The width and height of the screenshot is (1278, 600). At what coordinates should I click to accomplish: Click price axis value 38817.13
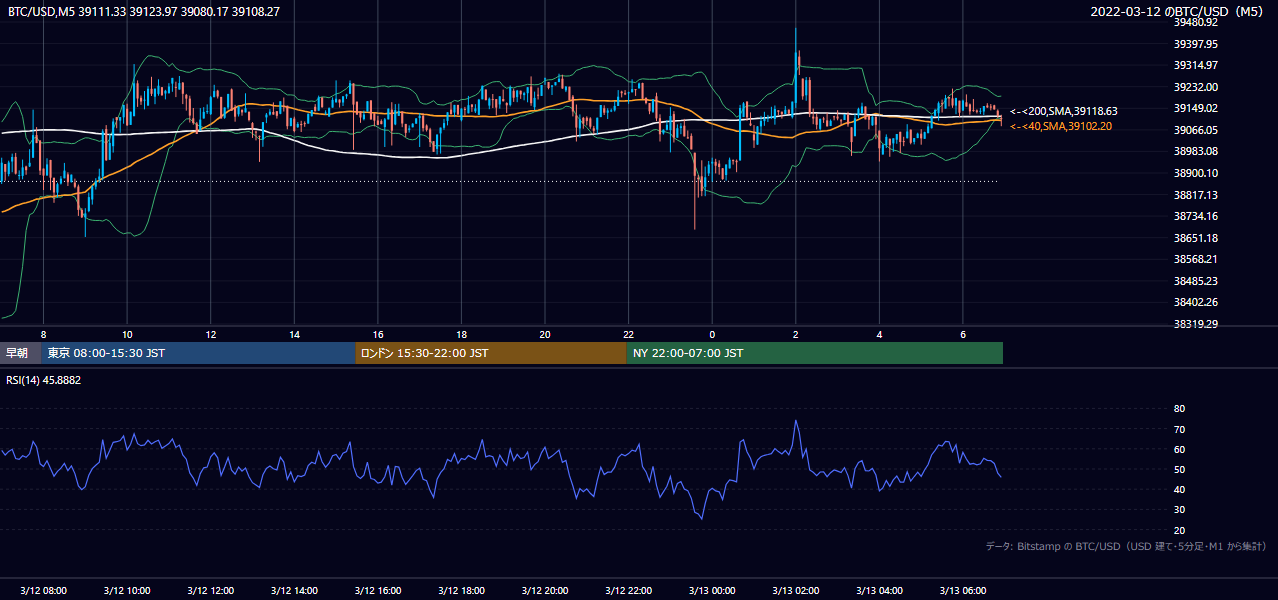tap(1195, 195)
